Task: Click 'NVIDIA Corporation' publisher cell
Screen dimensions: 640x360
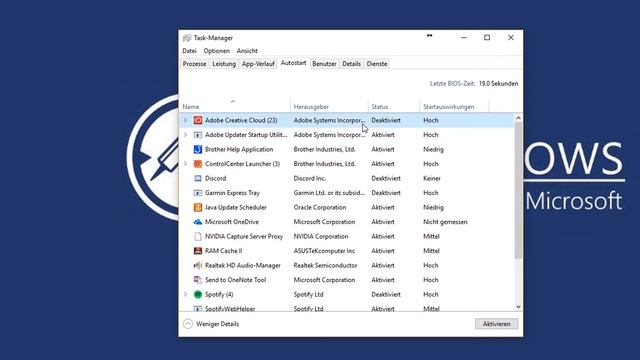Action: pos(321,236)
